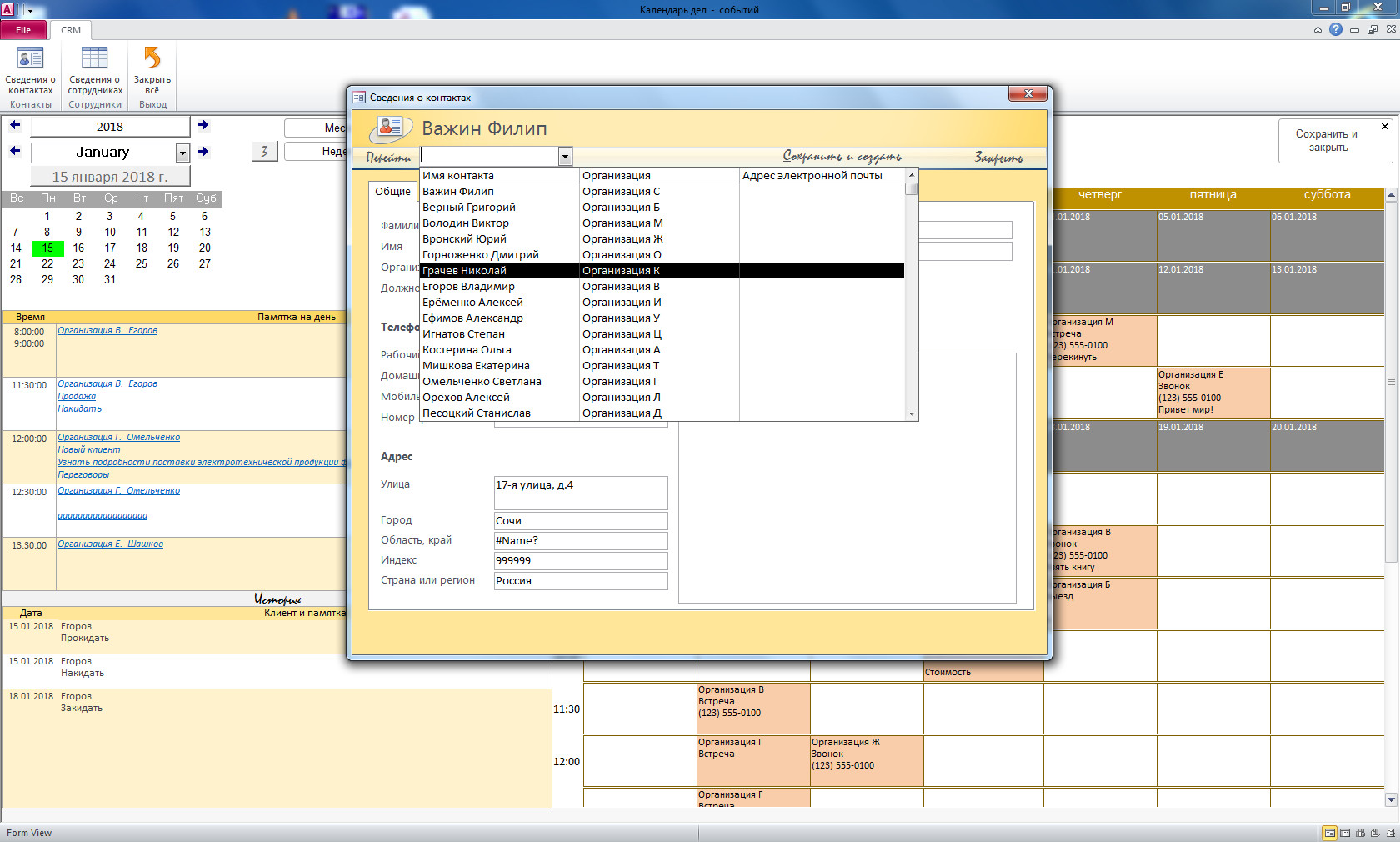
Task: Open Организация Е Звонок calendar event
Action: pyautogui.click(x=1212, y=392)
